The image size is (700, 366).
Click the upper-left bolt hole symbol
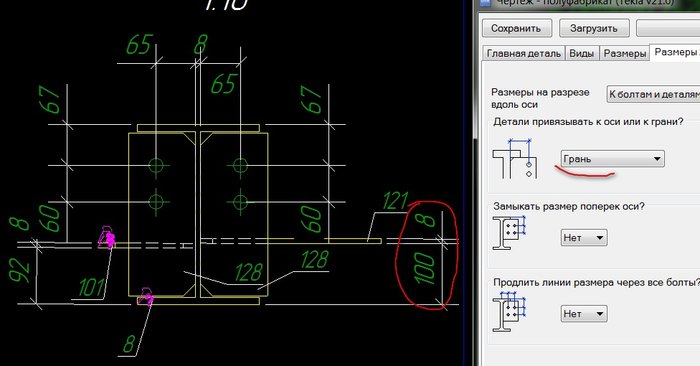(156, 166)
